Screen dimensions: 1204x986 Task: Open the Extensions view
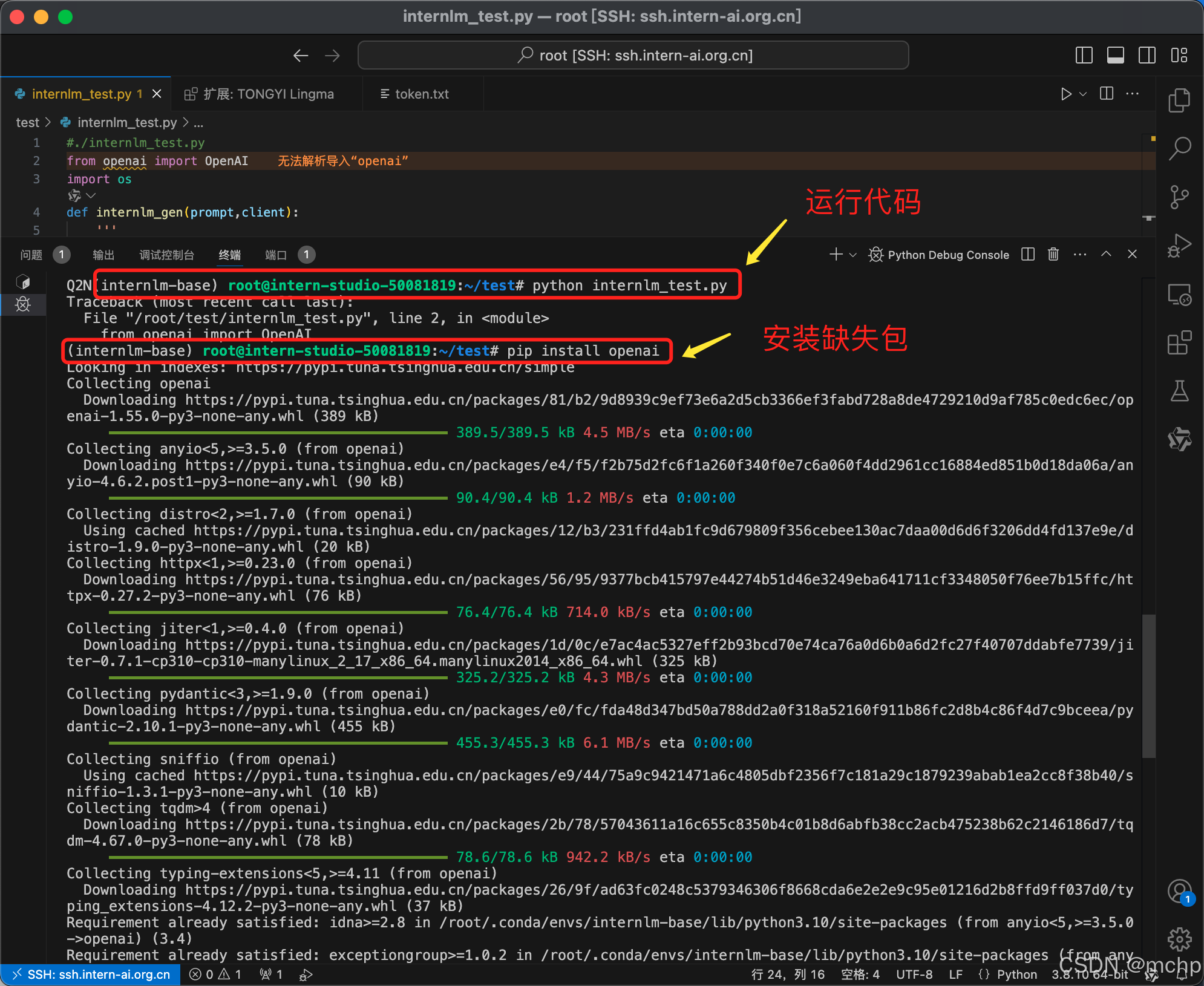(1179, 343)
